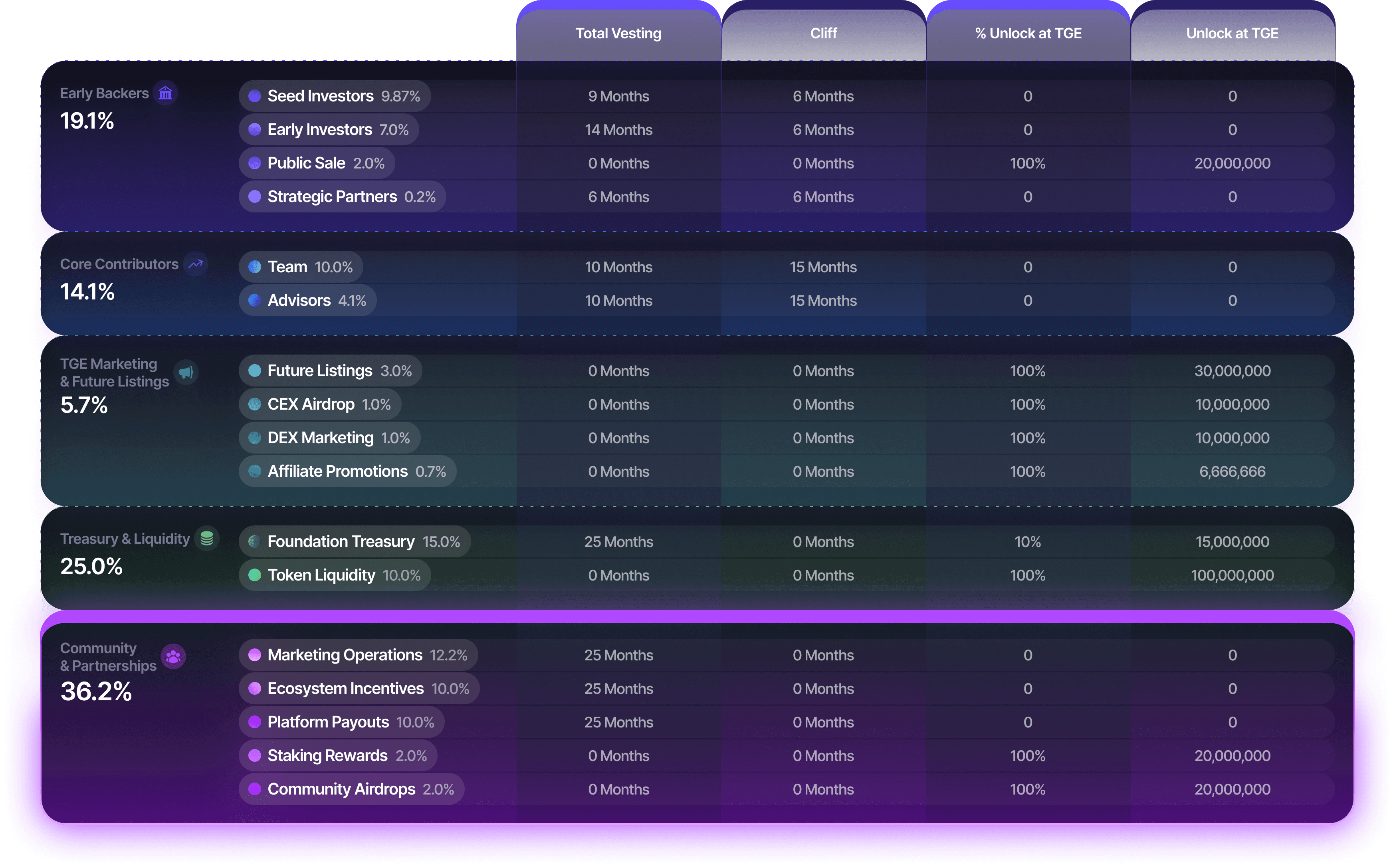Screen dimensions: 1395x868
Task: Select the Unlock at TGE column header
Action: tap(1232, 33)
